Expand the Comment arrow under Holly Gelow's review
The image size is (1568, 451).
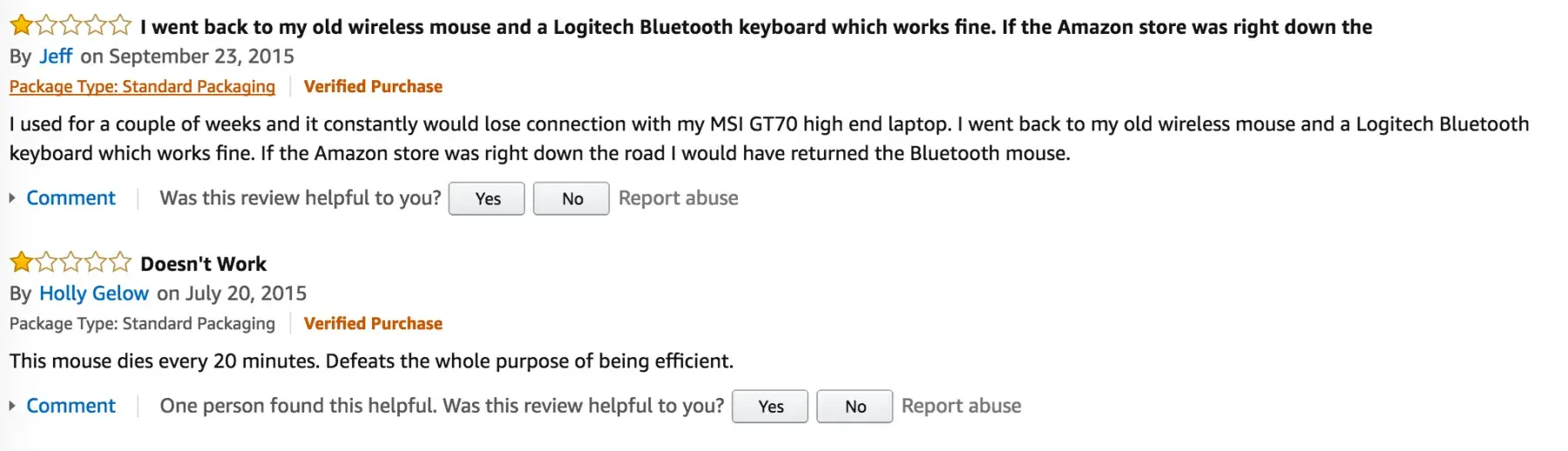(x=12, y=406)
